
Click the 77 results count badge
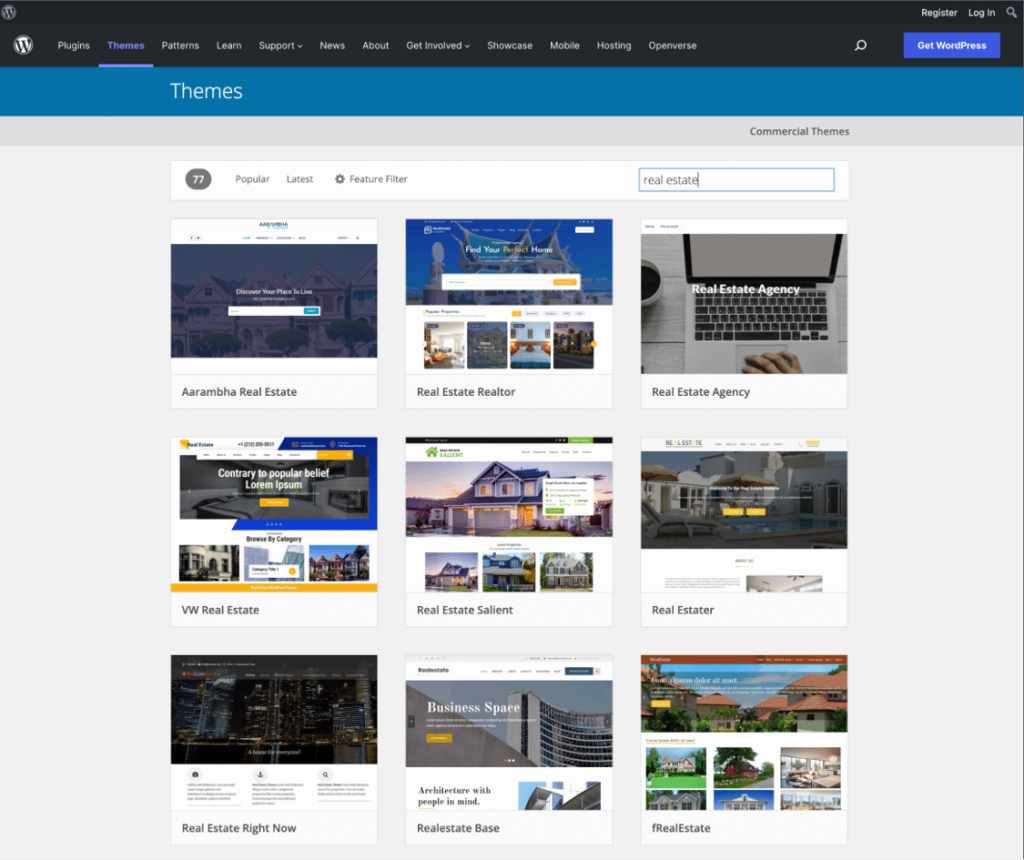pyautogui.click(x=198, y=178)
